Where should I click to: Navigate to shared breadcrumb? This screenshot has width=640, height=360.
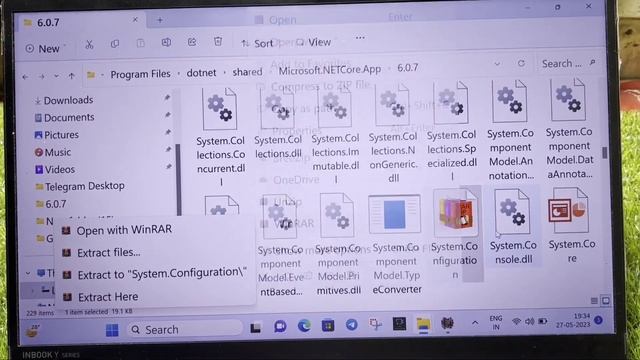247,72
